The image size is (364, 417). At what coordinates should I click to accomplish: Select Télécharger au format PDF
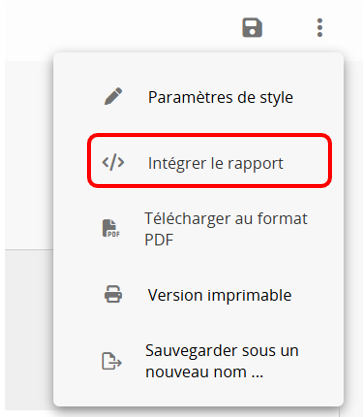tap(199, 229)
